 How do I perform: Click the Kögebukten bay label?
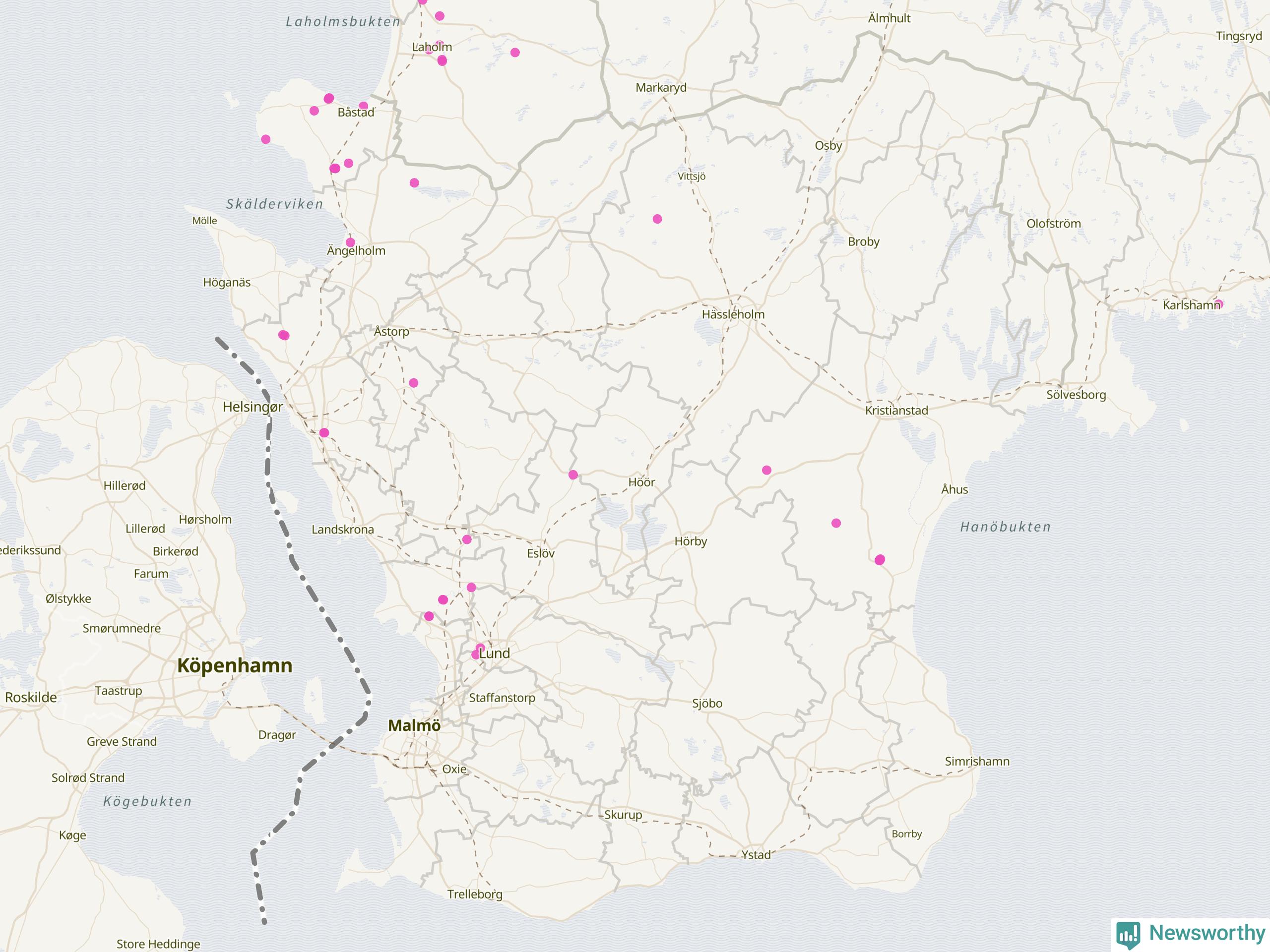[147, 801]
